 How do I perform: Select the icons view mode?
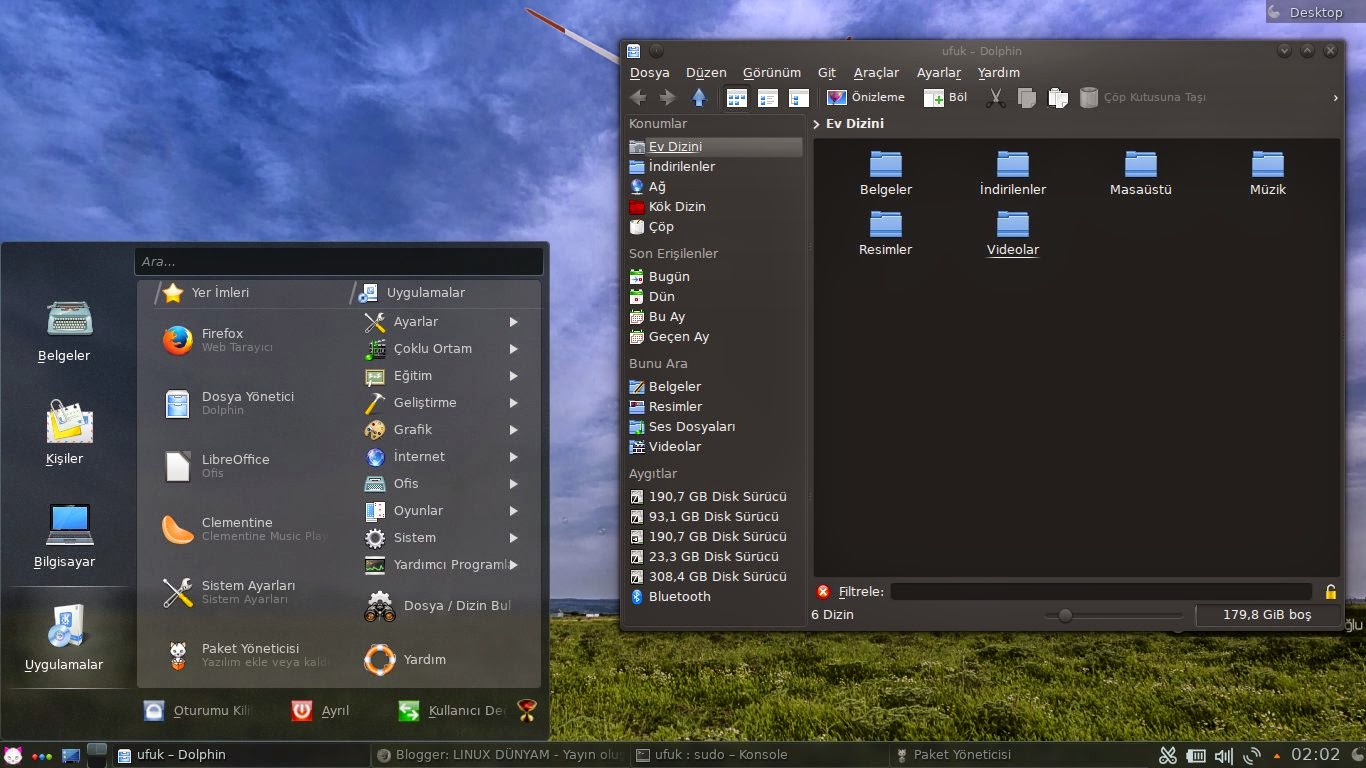(736, 97)
